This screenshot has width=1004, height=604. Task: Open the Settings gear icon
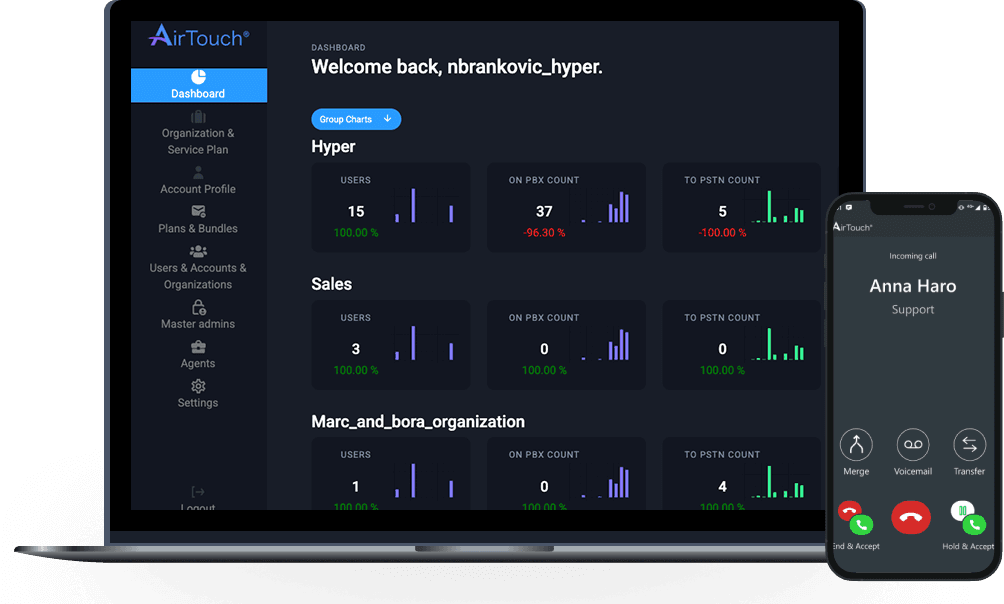[197, 386]
